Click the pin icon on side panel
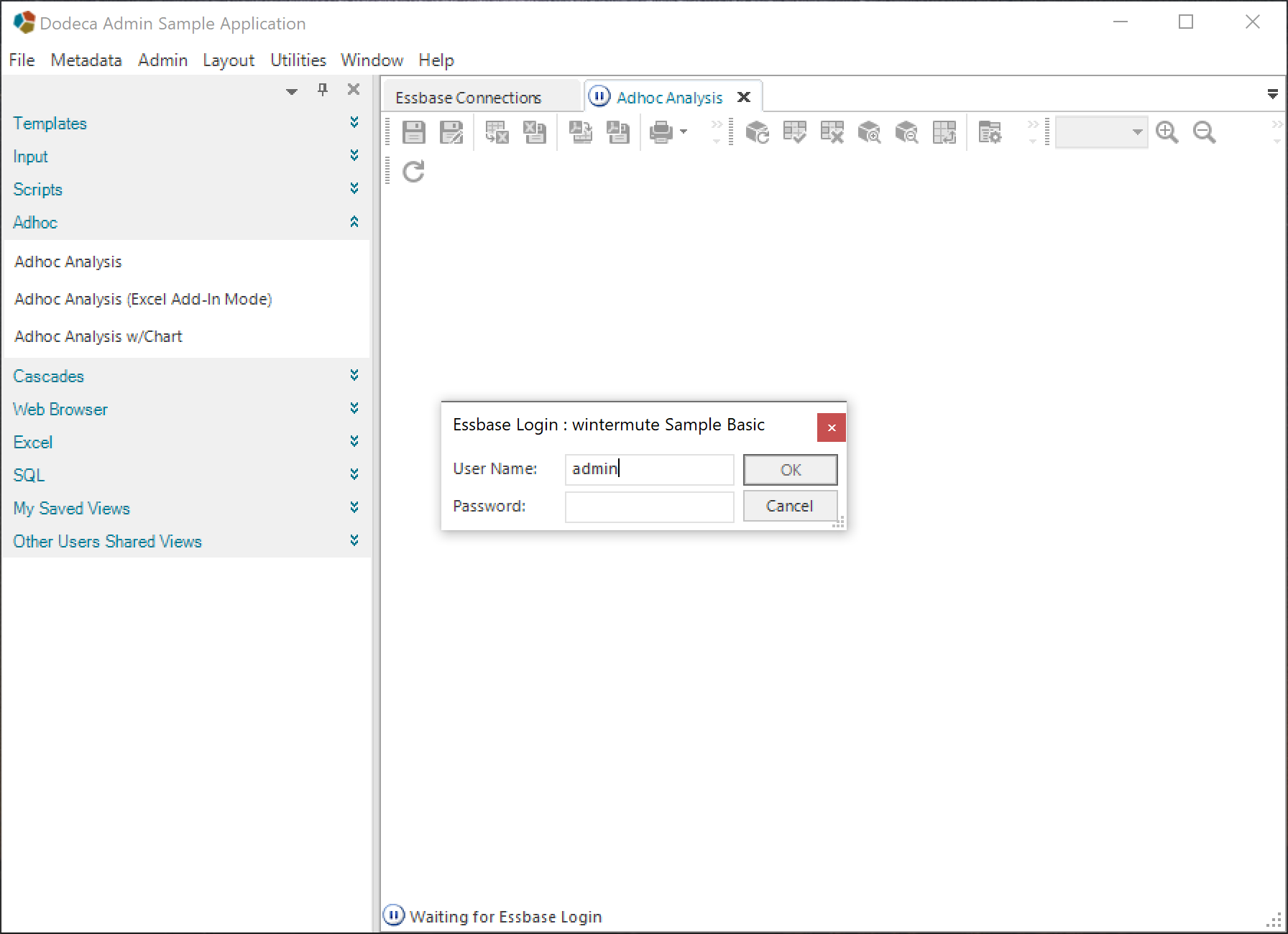 [x=323, y=90]
